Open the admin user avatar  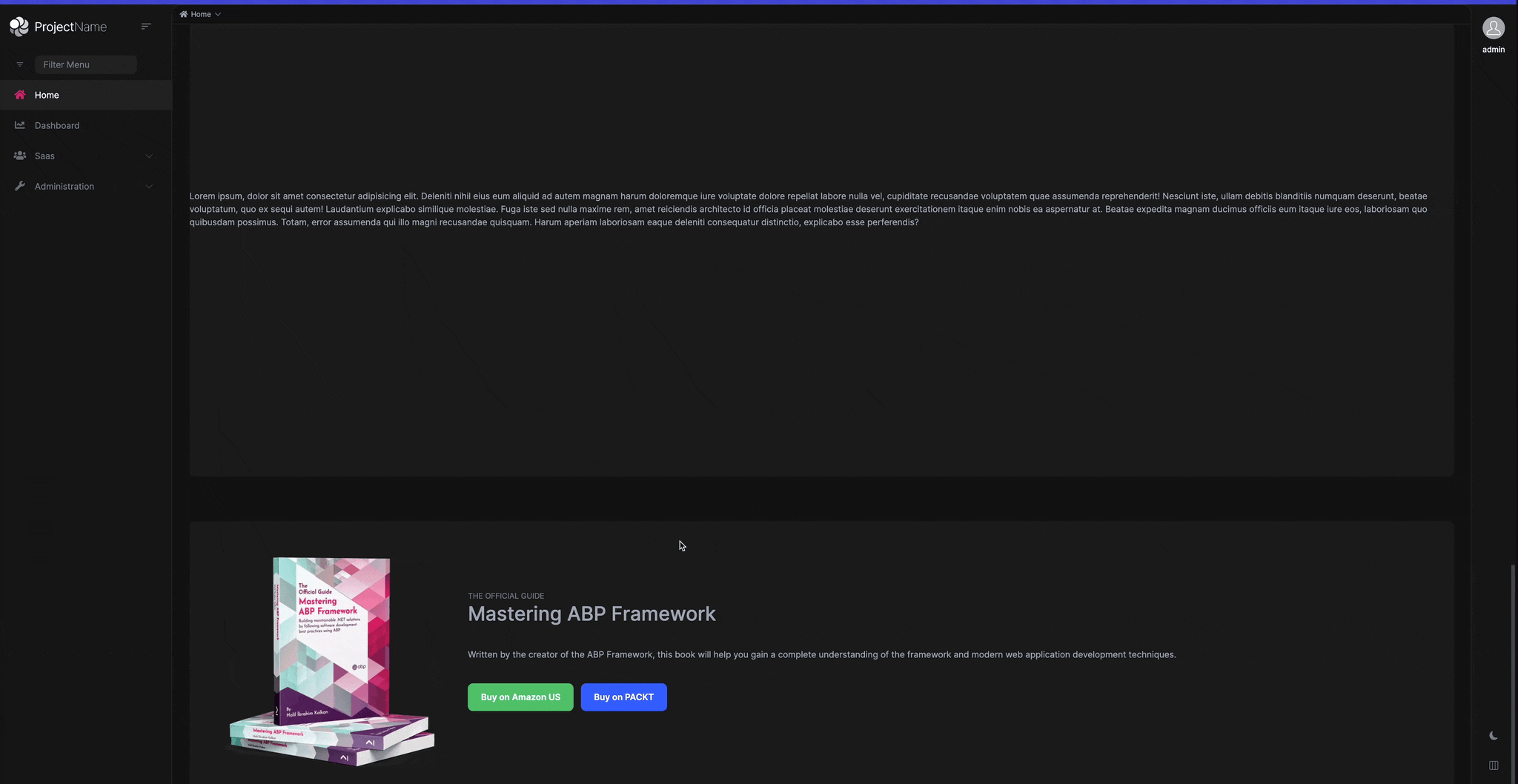[x=1494, y=28]
